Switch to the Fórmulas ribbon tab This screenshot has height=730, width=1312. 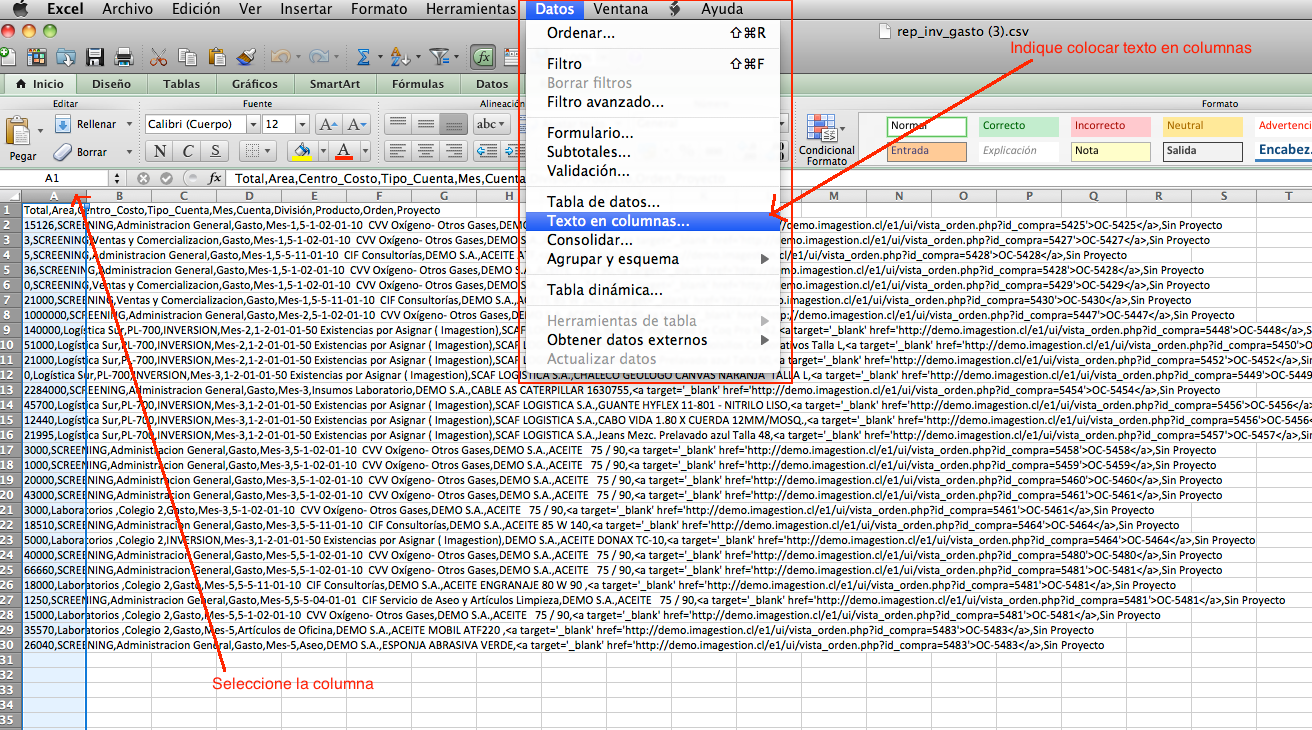(418, 84)
